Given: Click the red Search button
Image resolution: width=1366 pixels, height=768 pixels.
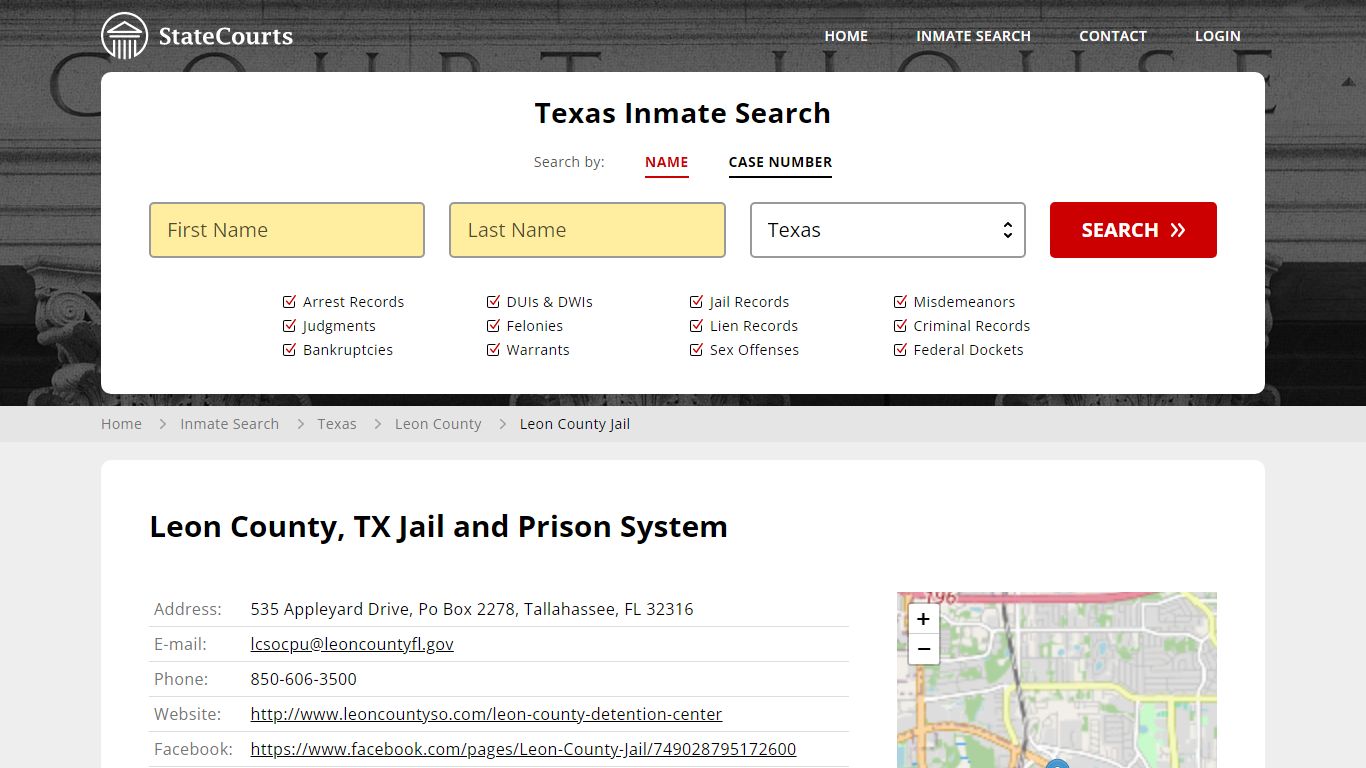Looking at the screenshot, I should tap(1133, 230).
